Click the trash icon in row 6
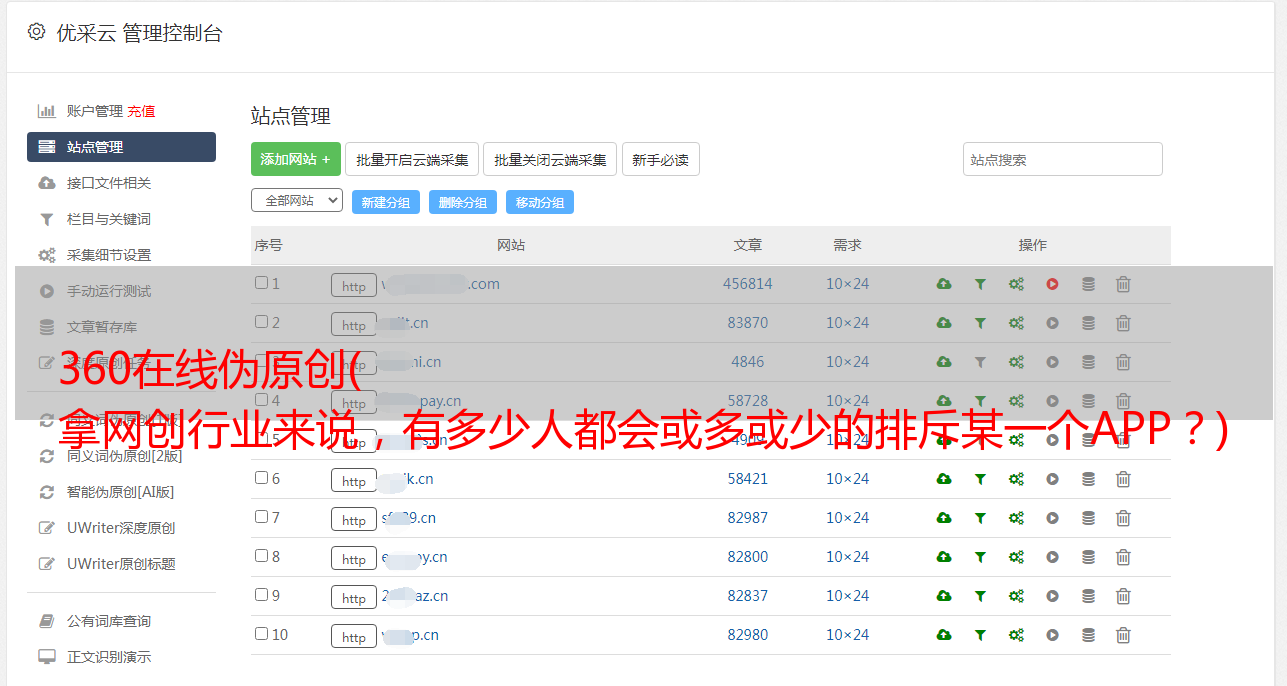The width and height of the screenshot is (1287, 686). click(x=1123, y=479)
